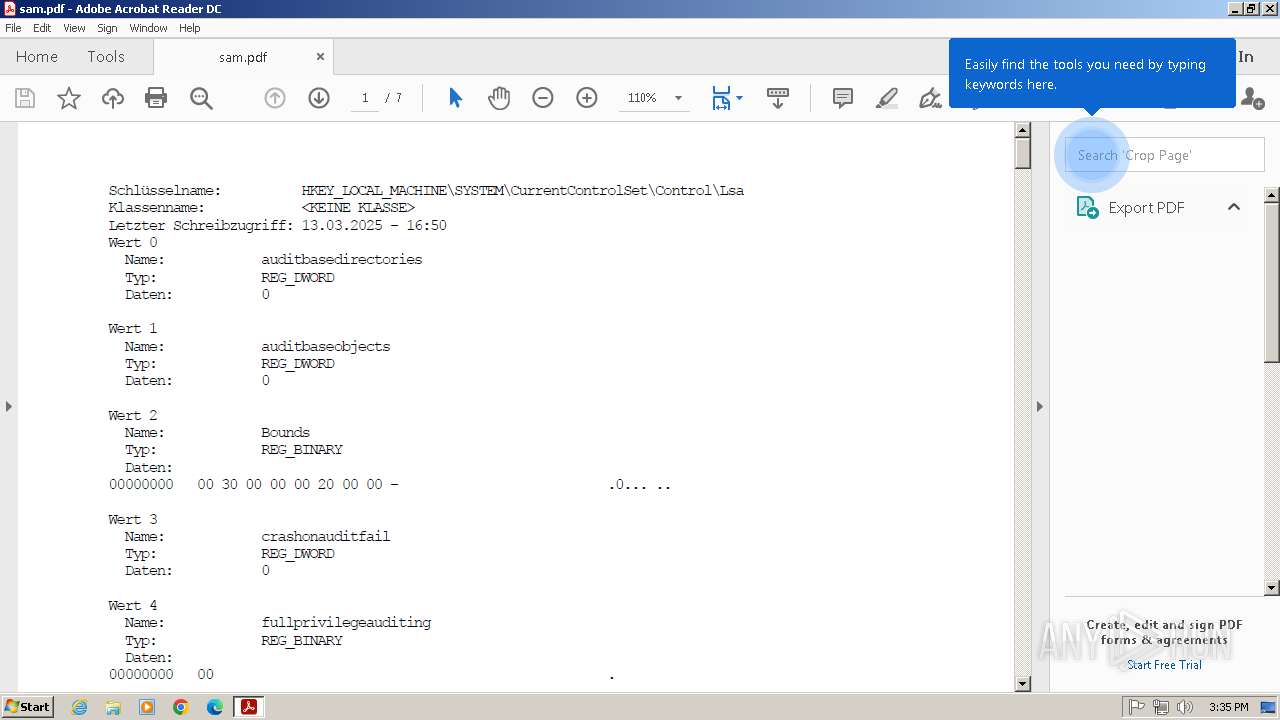Activate the Hand pan tool
This screenshot has height=720, width=1280.
pos(499,98)
